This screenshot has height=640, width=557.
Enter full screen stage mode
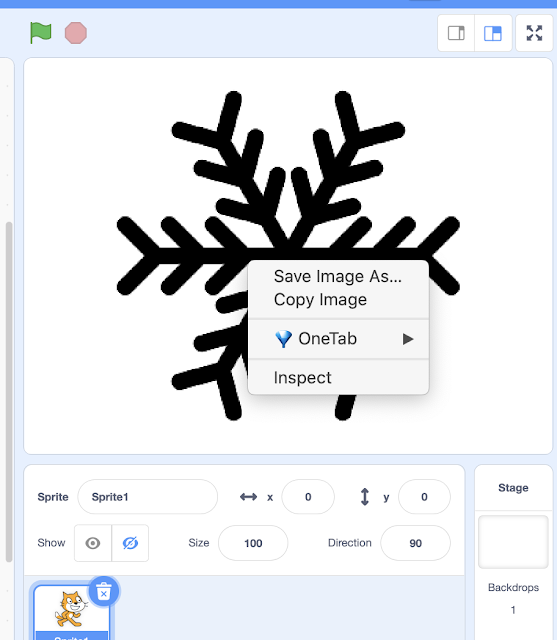pyautogui.click(x=534, y=33)
